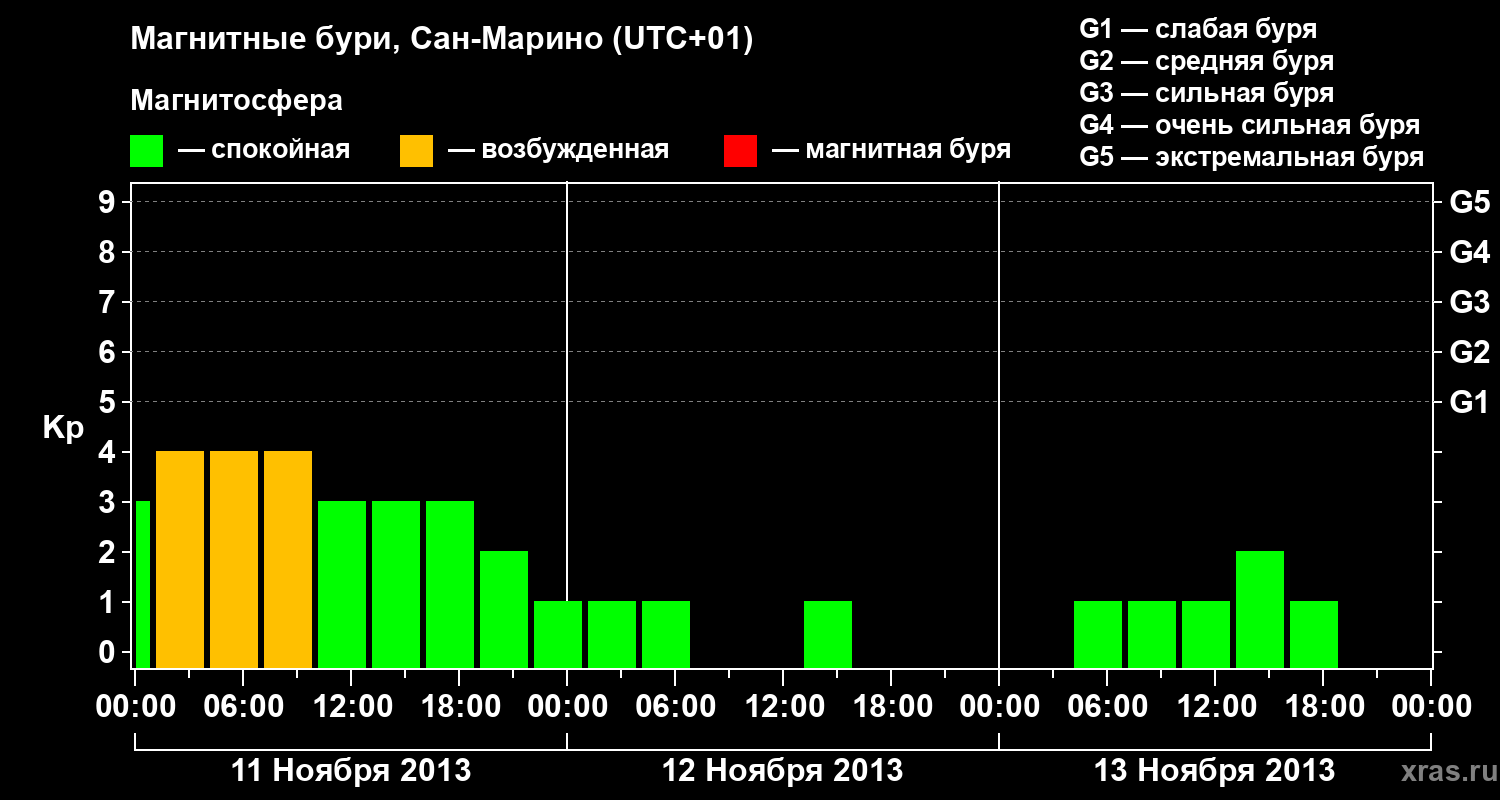This screenshot has height=800, width=1500.
Task: Click the 'Kp' axis title
Action: click(63, 427)
